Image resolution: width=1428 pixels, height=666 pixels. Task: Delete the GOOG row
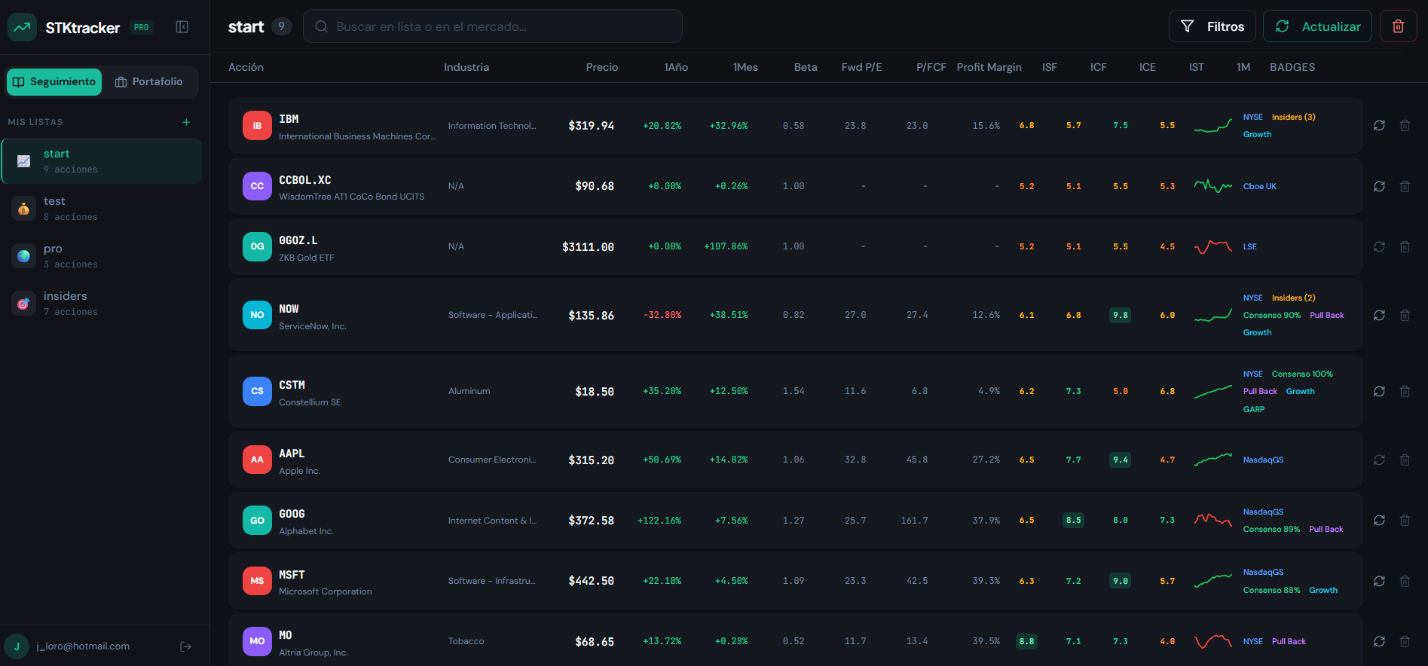tap(1404, 520)
